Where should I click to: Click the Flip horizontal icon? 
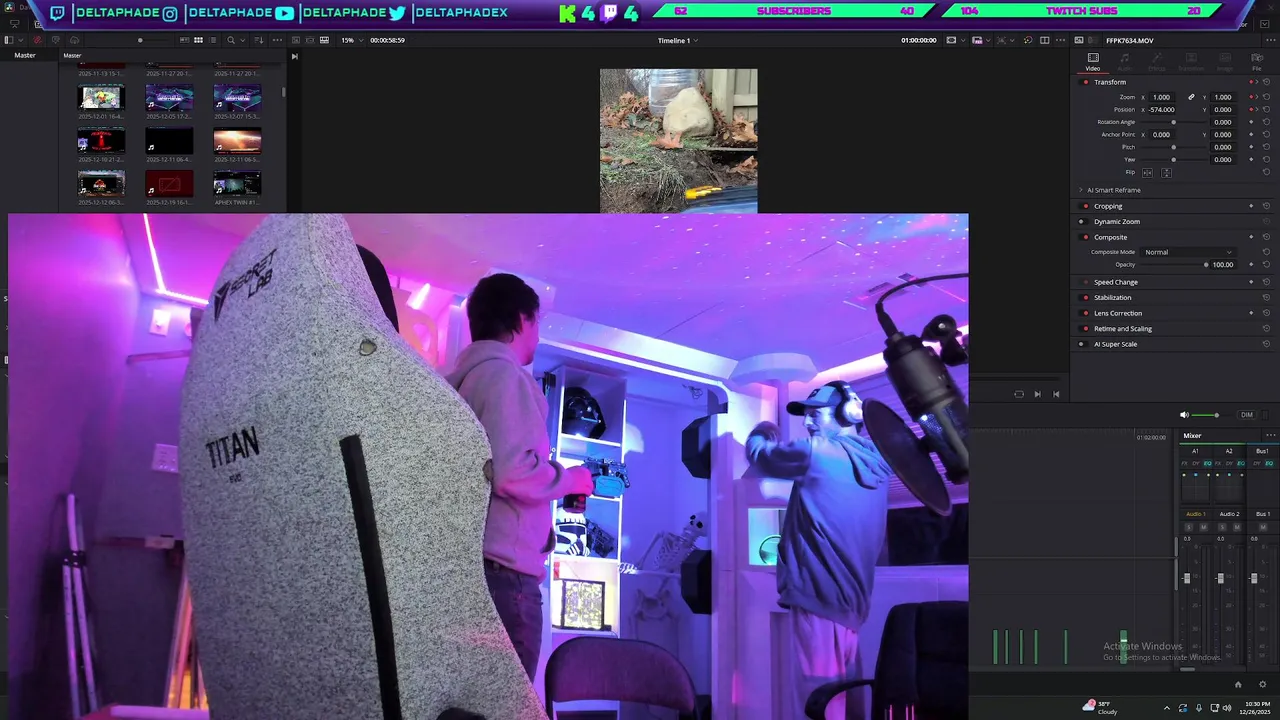(1147, 173)
